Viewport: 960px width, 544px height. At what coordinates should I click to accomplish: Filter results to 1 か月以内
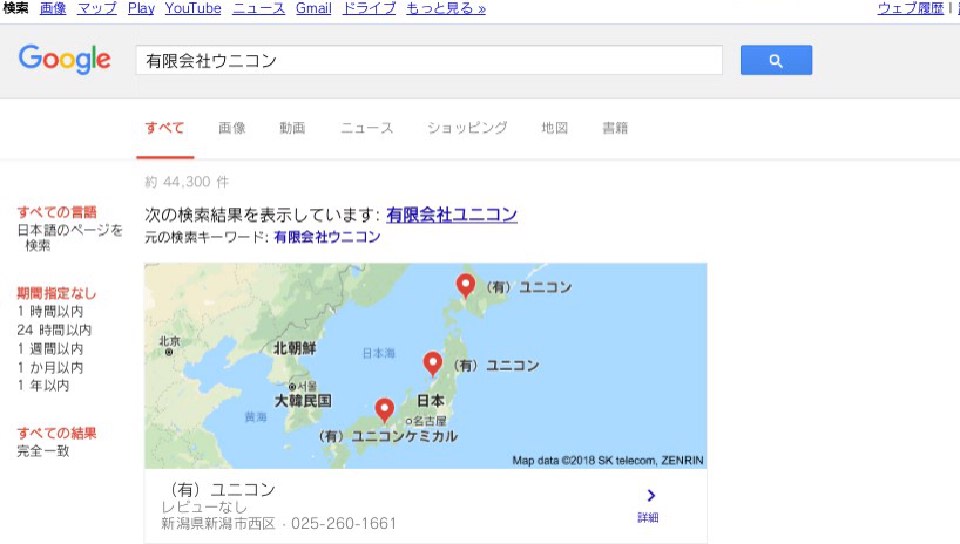50,367
